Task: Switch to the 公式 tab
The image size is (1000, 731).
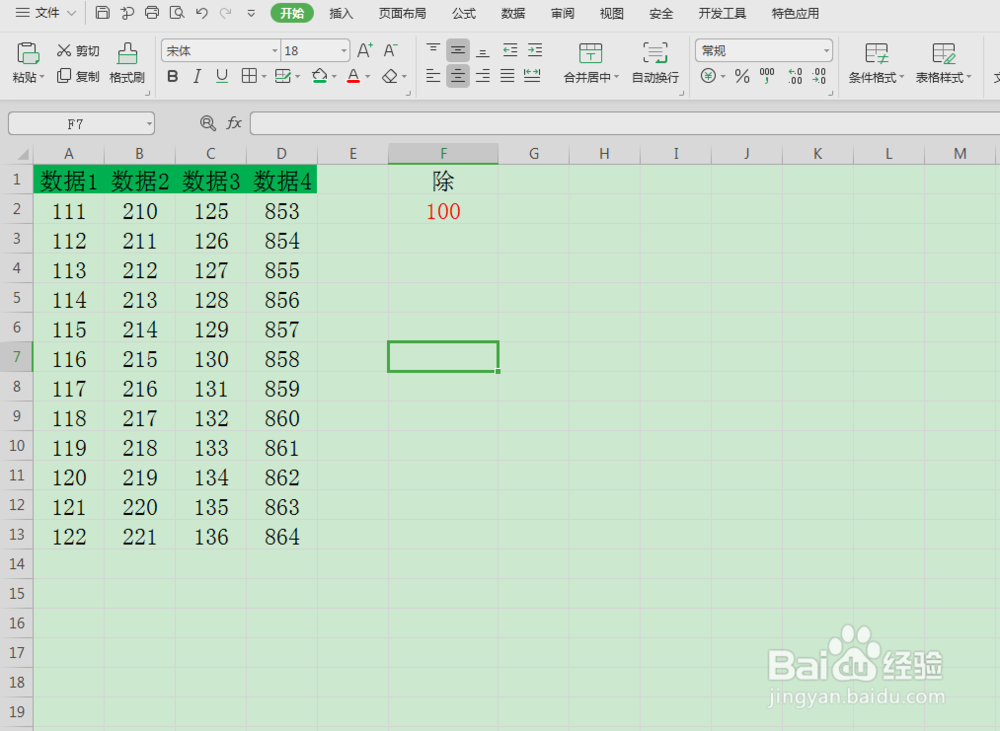Action: coord(464,13)
